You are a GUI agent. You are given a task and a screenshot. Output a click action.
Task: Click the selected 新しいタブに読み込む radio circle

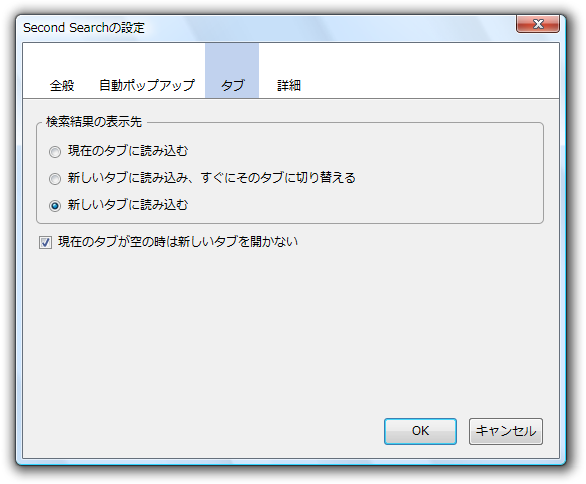click(x=55, y=206)
